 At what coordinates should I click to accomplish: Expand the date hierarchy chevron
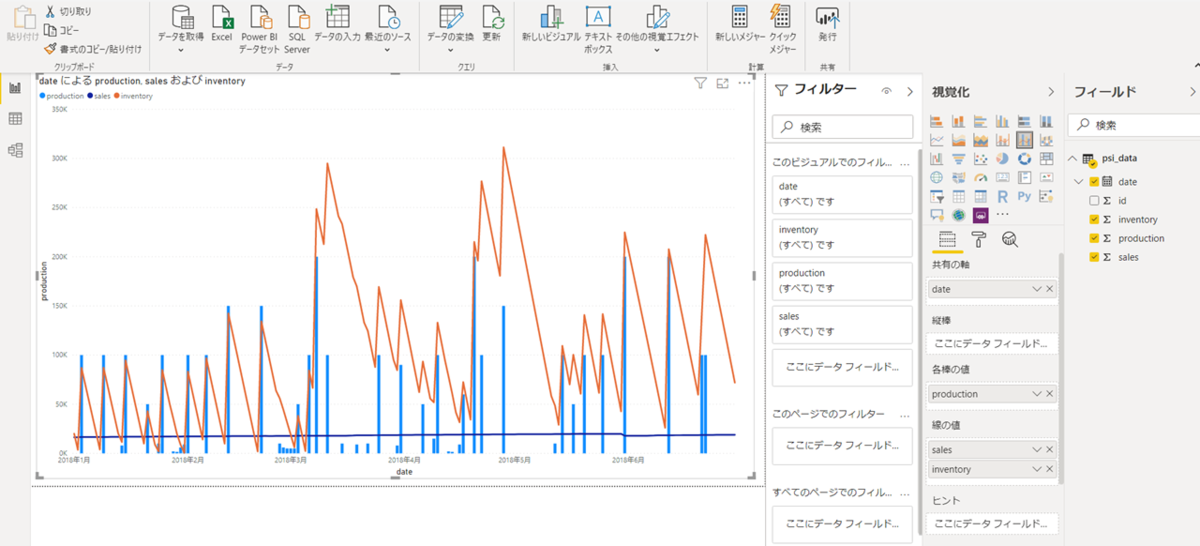[1080, 181]
